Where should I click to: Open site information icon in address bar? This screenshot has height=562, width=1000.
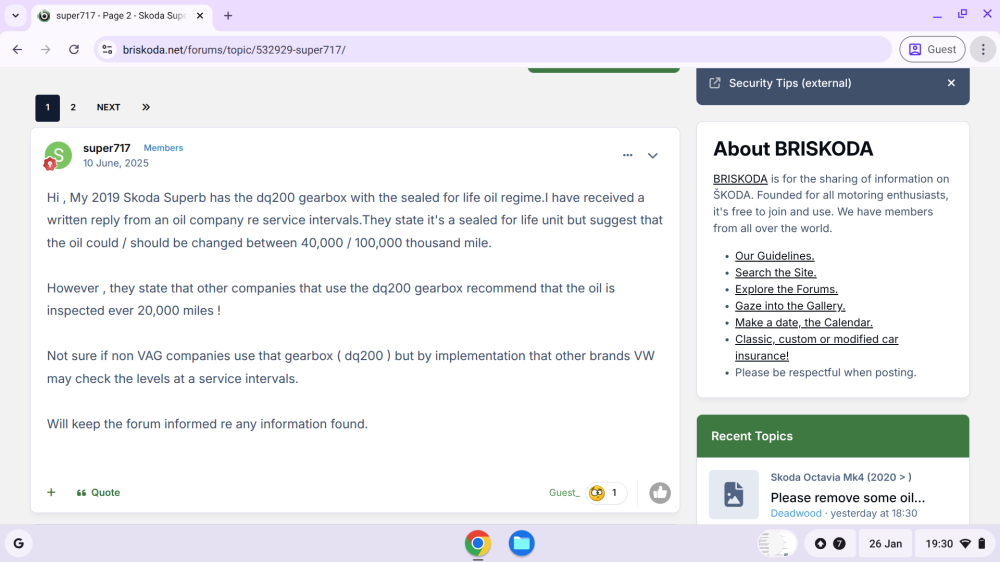coord(107,49)
